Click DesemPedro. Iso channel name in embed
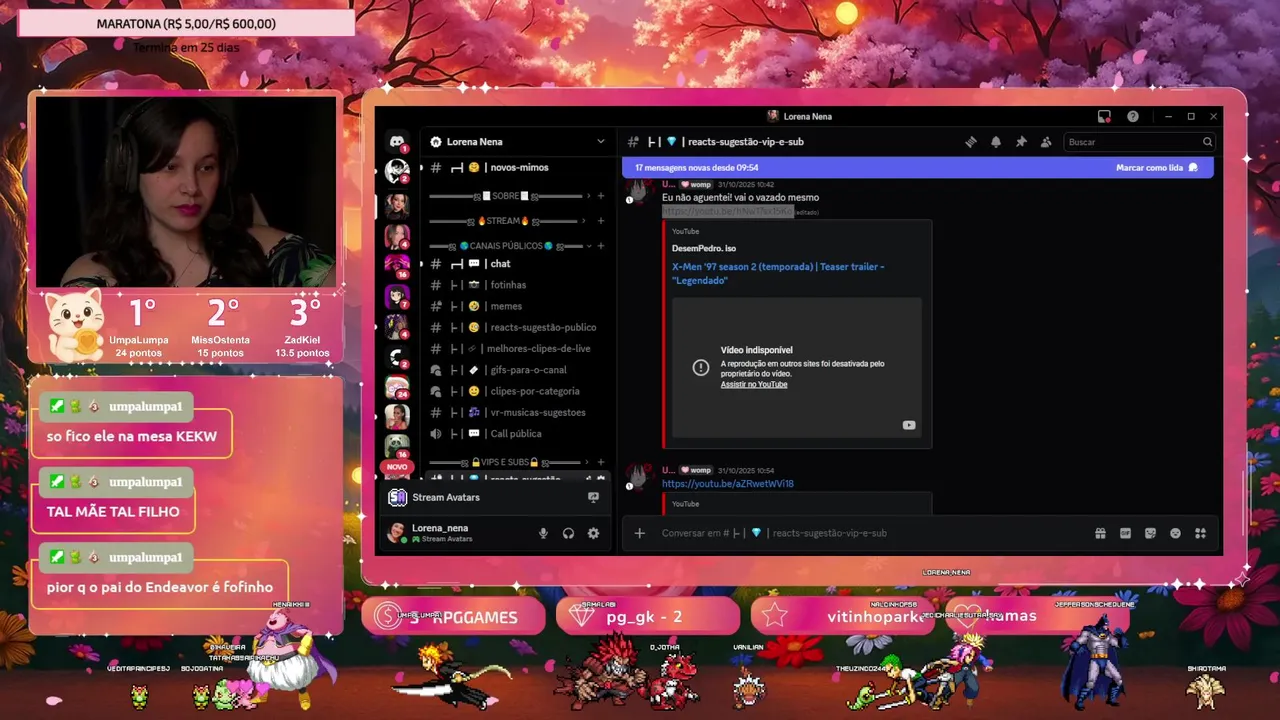The image size is (1280, 720). click(x=704, y=248)
